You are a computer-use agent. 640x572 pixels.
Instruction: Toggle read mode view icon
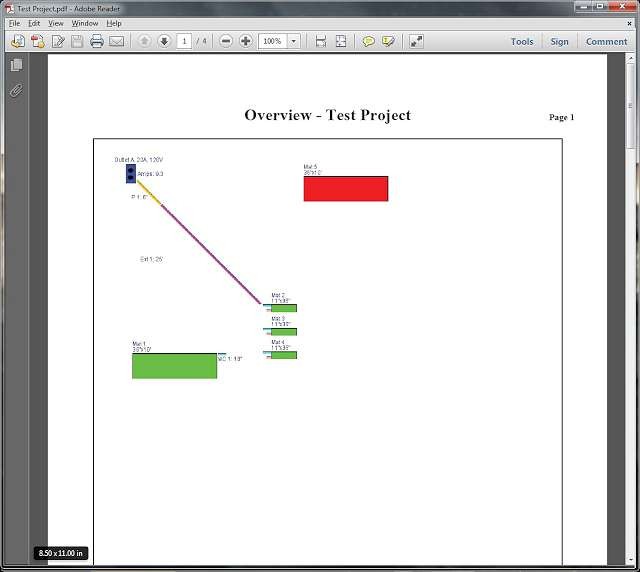point(416,41)
